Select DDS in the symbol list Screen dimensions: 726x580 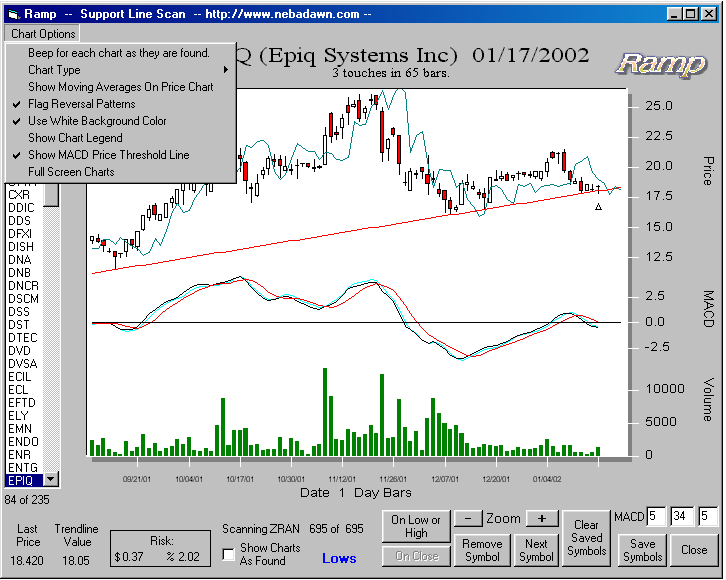point(24,221)
